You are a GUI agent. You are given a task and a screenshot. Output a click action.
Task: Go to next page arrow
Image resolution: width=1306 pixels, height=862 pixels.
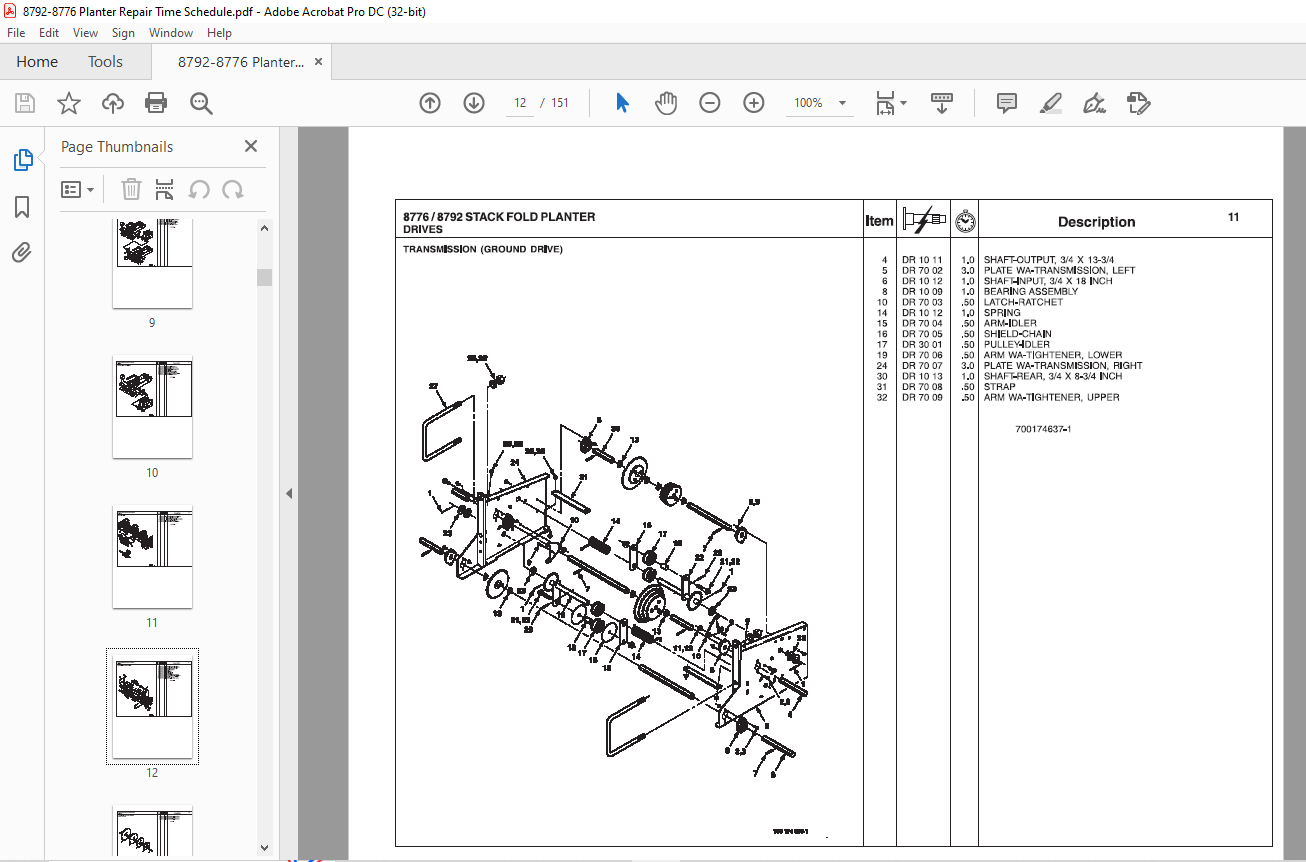click(x=474, y=103)
